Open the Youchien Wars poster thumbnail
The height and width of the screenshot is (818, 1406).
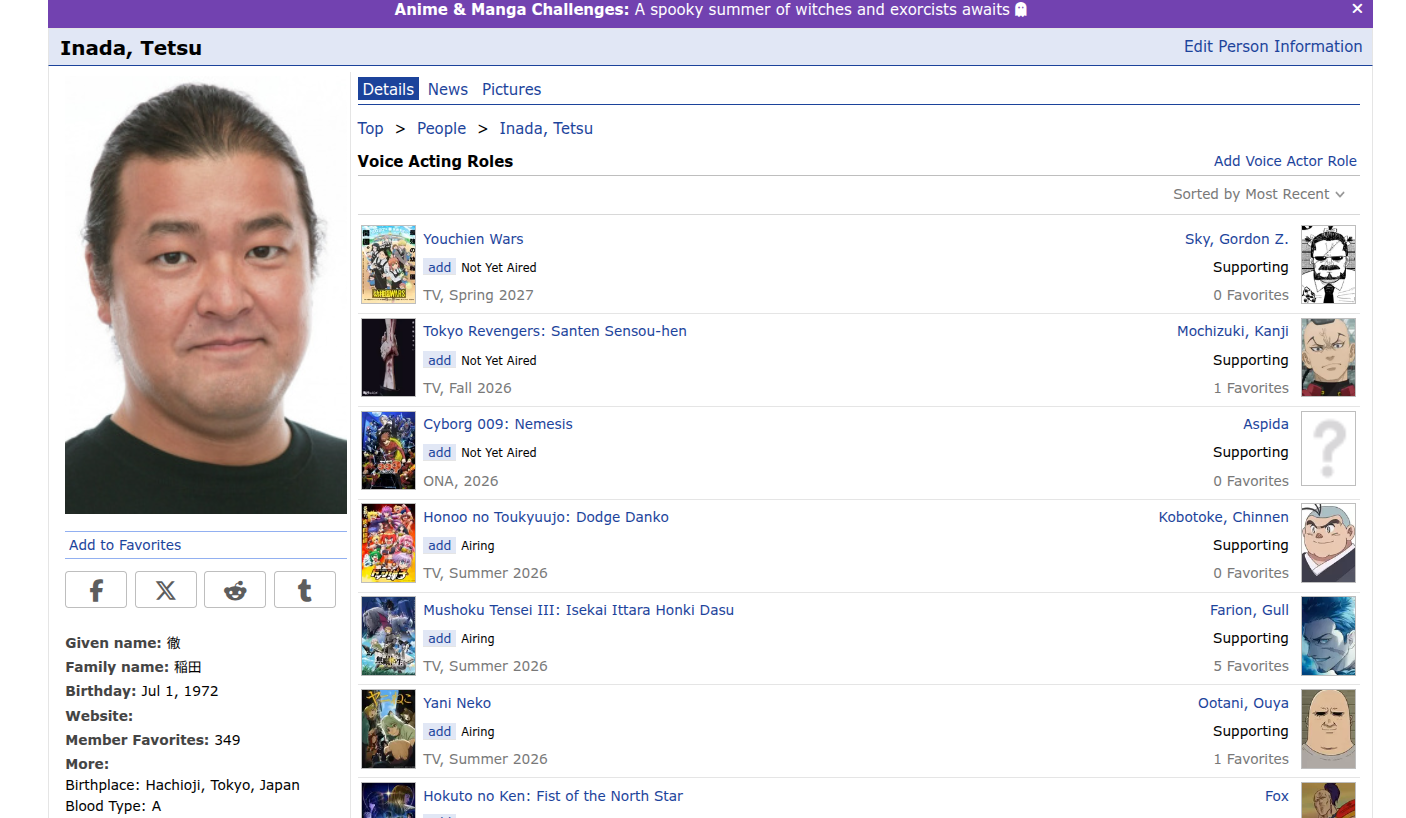pyautogui.click(x=388, y=264)
